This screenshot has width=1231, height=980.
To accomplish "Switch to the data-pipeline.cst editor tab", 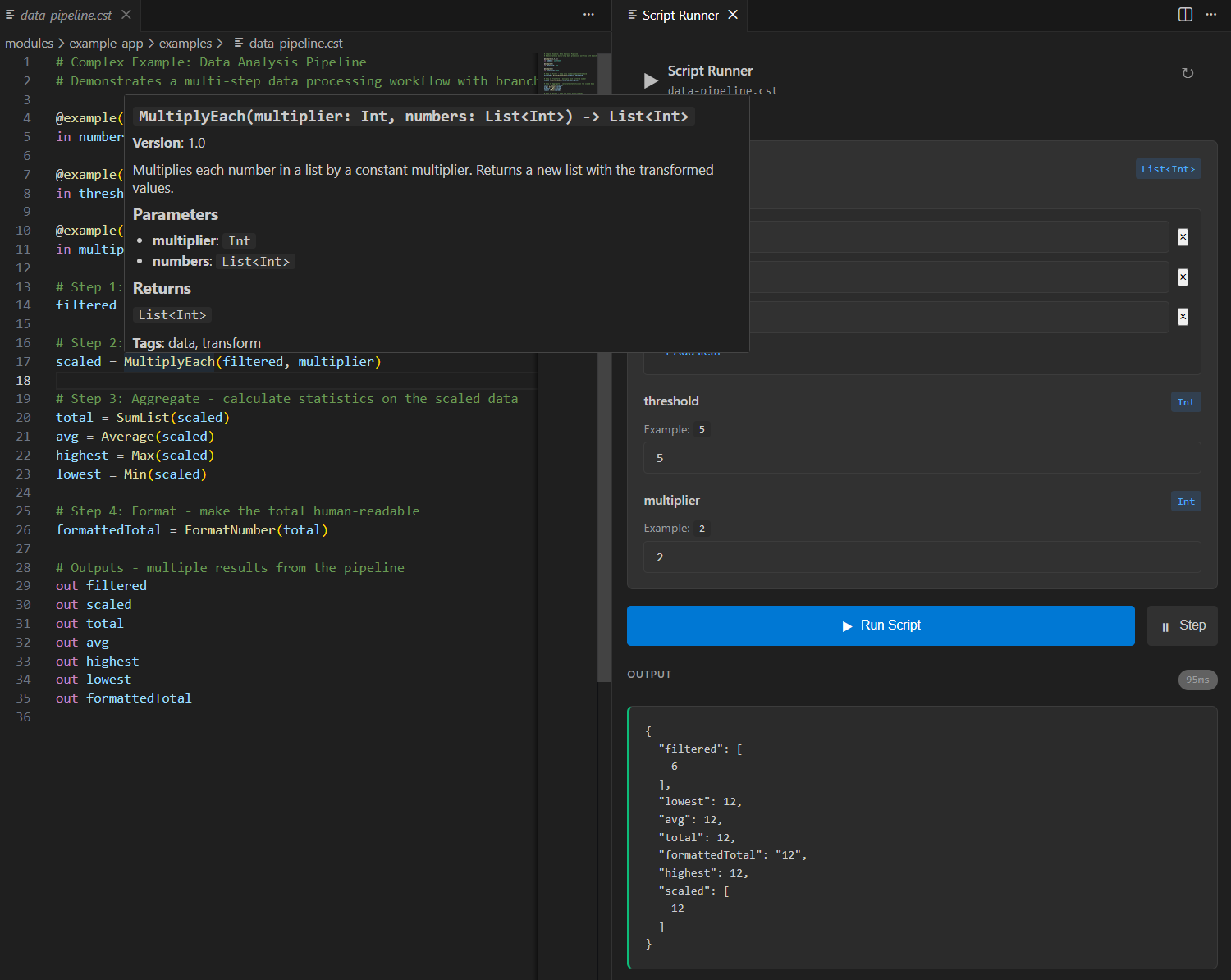I will pos(64,14).
